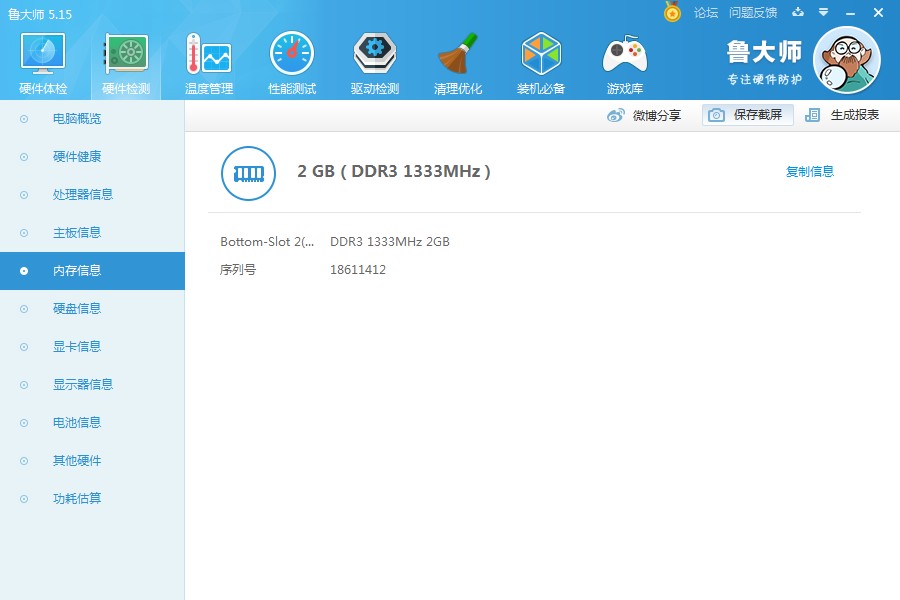Open 清理优化 cleanup broom icon
Screen dimensions: 900x600
(458, 54)
